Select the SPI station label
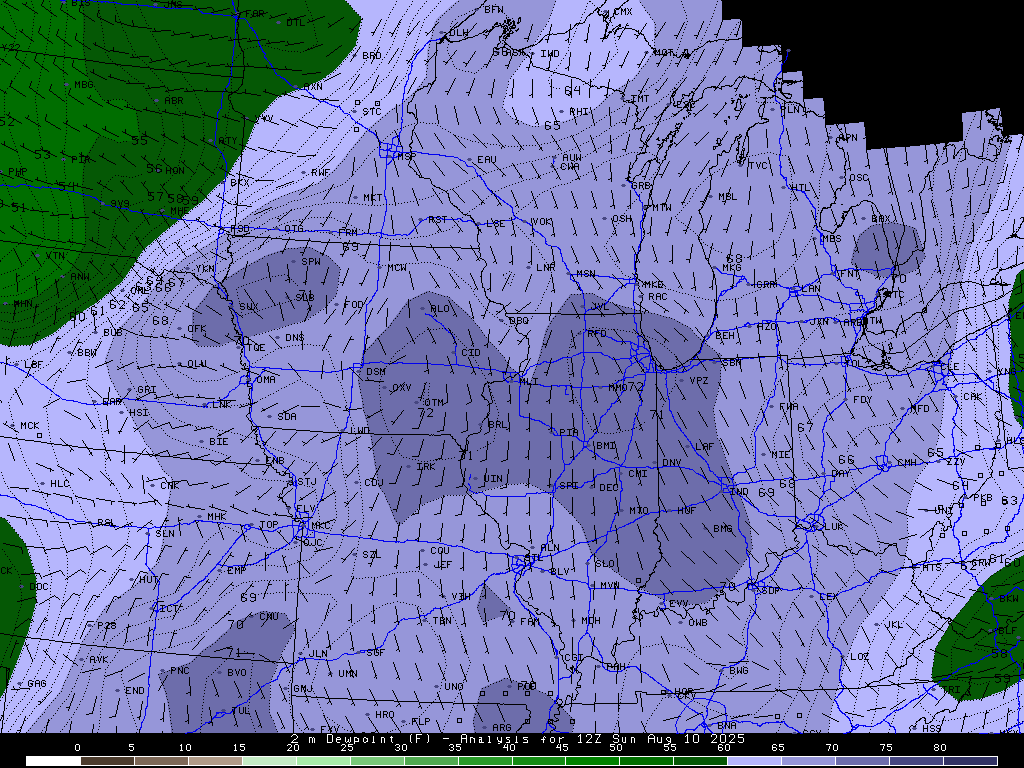This screenshot has width=1024, height=768. (569, 486)
